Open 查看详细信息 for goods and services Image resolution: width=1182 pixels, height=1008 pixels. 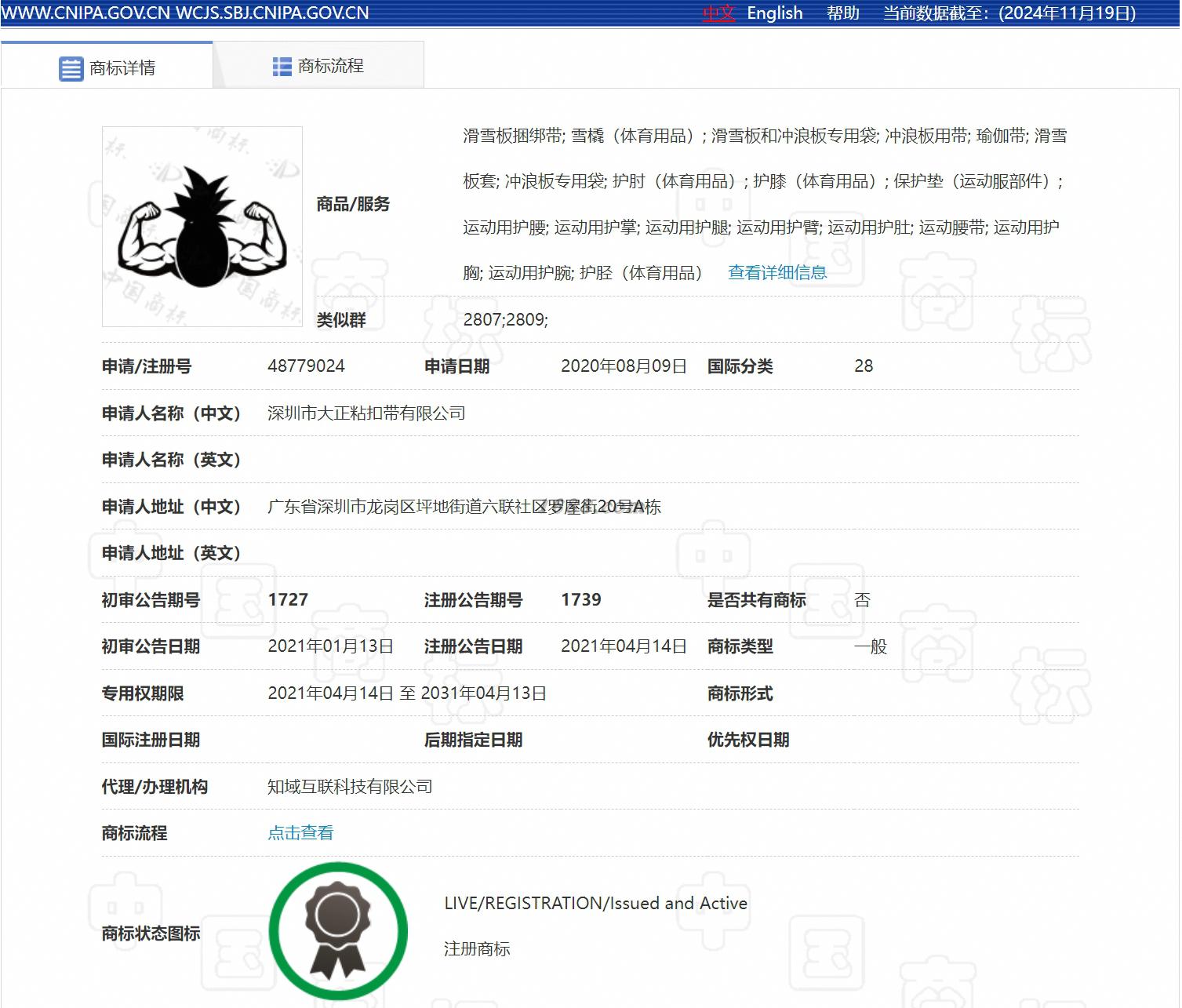(x=777, y=272)
